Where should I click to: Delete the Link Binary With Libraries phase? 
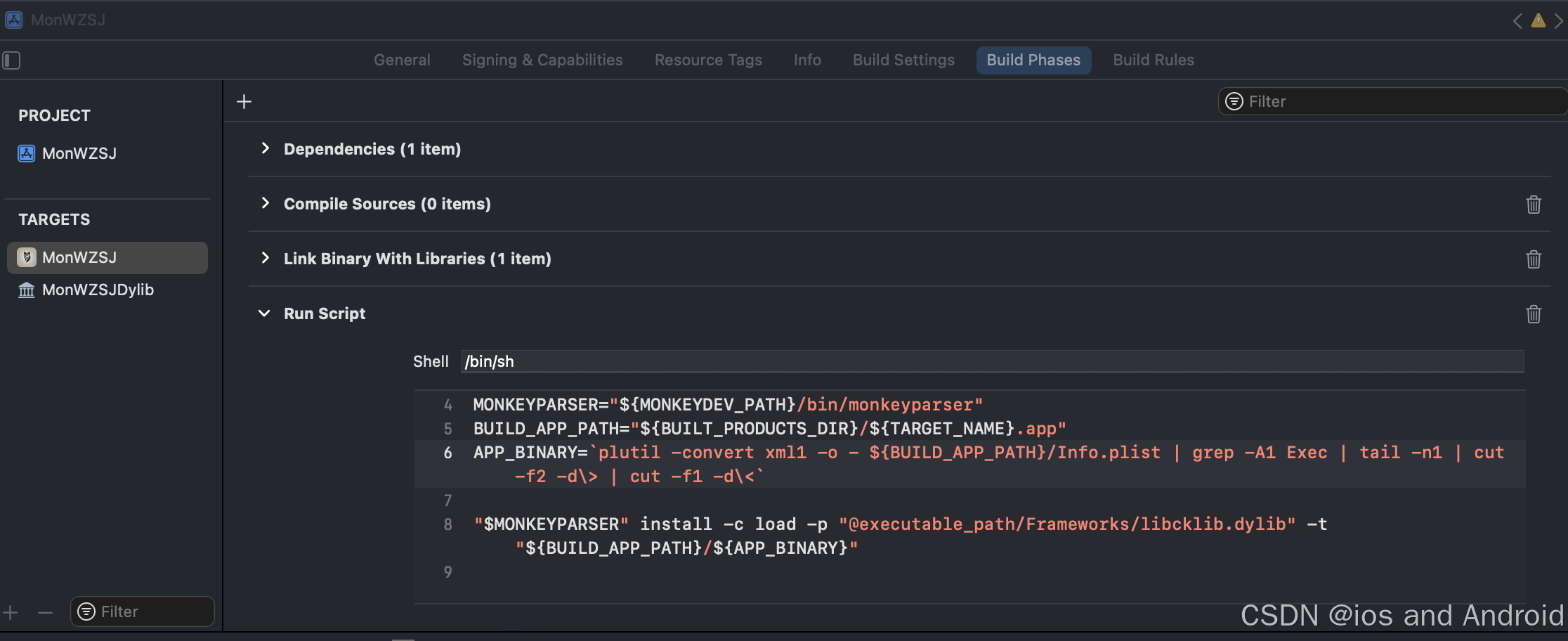click(1534, 259)
